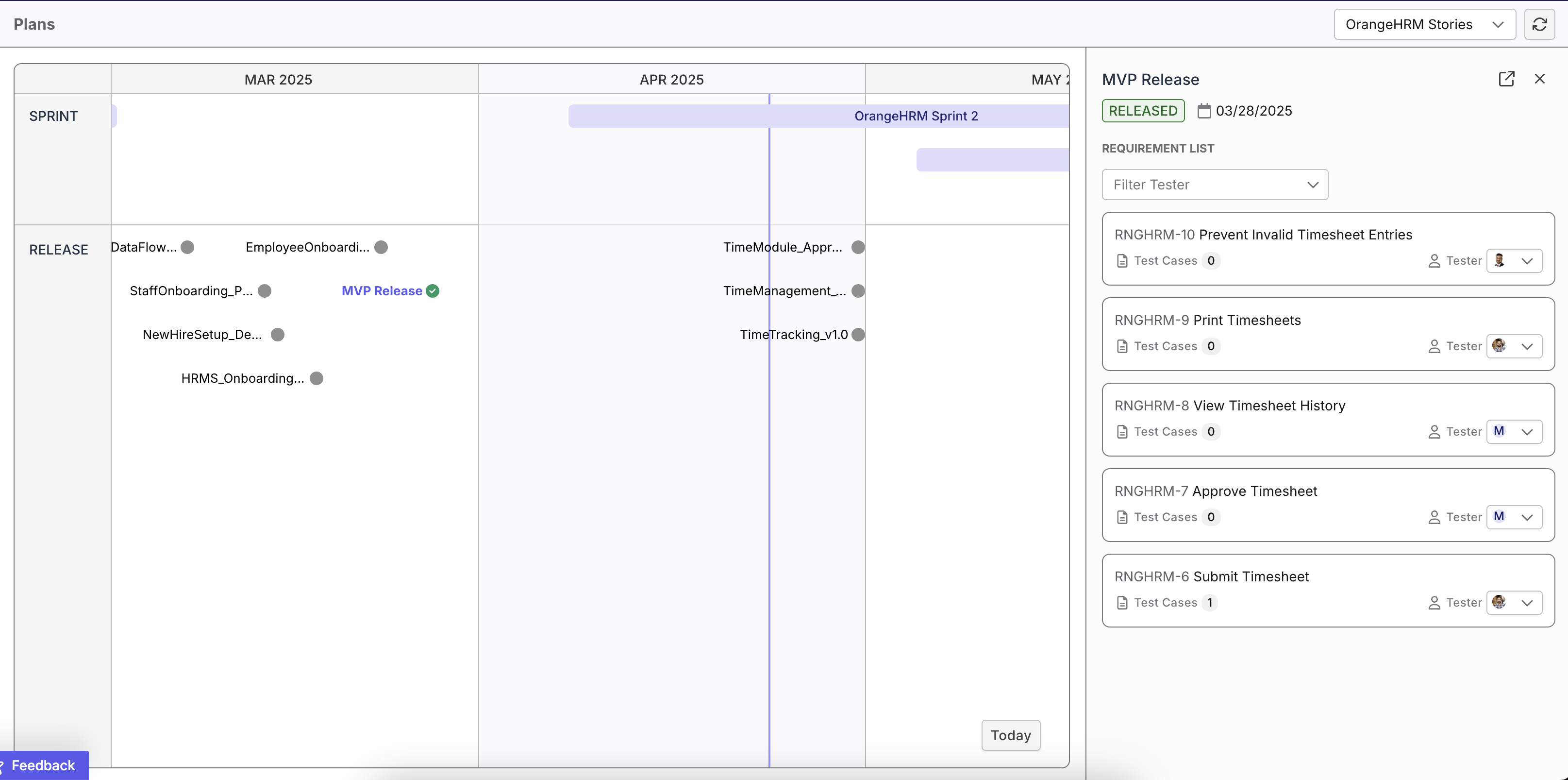Click the M tester avatar on RNGHRM-8
The width and height of the screenshot is (1568, 780).
1499,432
